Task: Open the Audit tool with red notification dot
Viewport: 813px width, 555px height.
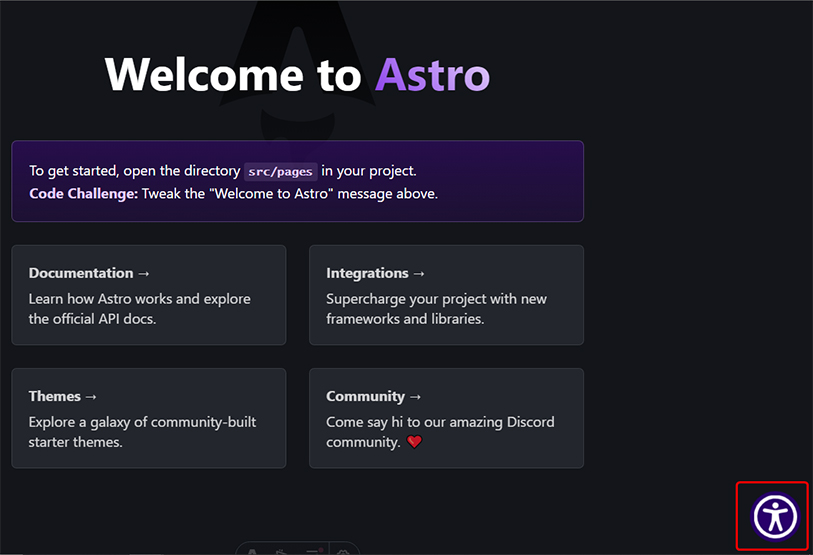Action: click(313, 551)
